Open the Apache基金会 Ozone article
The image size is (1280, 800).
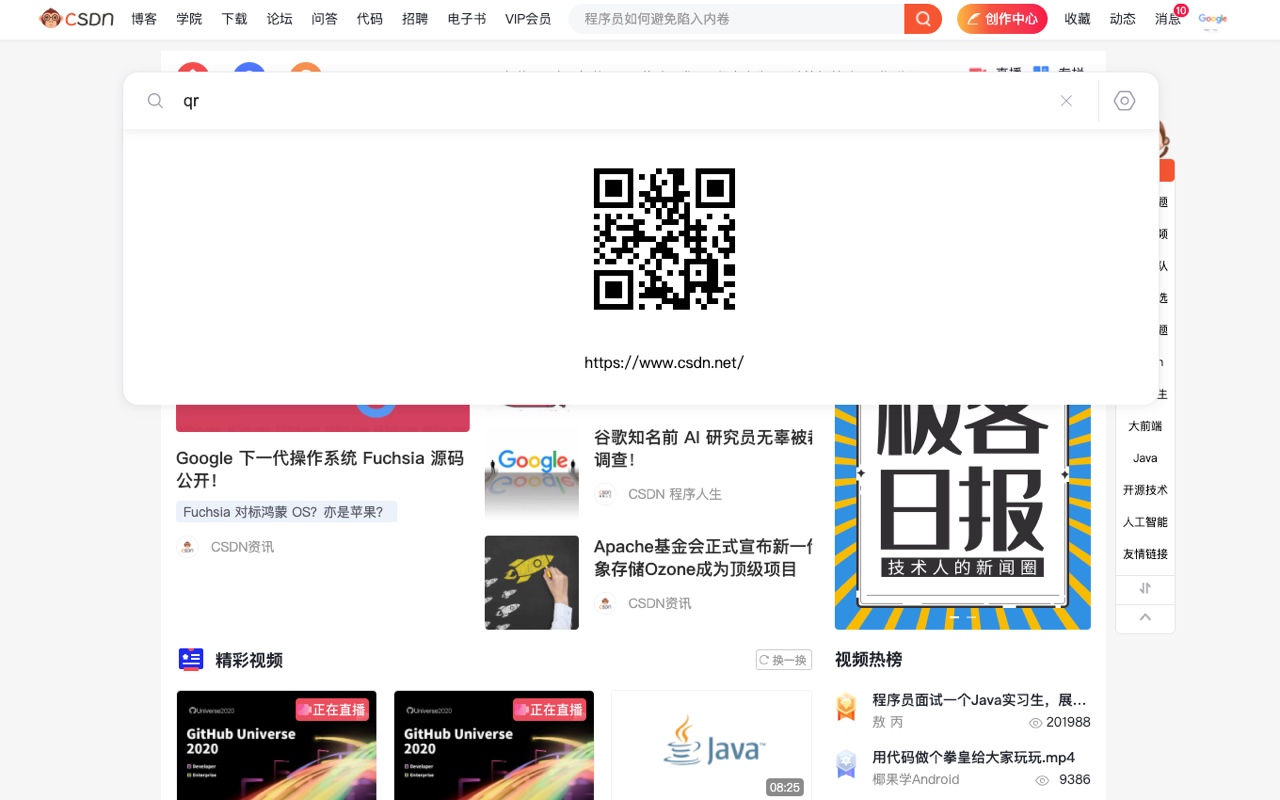tap(703, 558)
